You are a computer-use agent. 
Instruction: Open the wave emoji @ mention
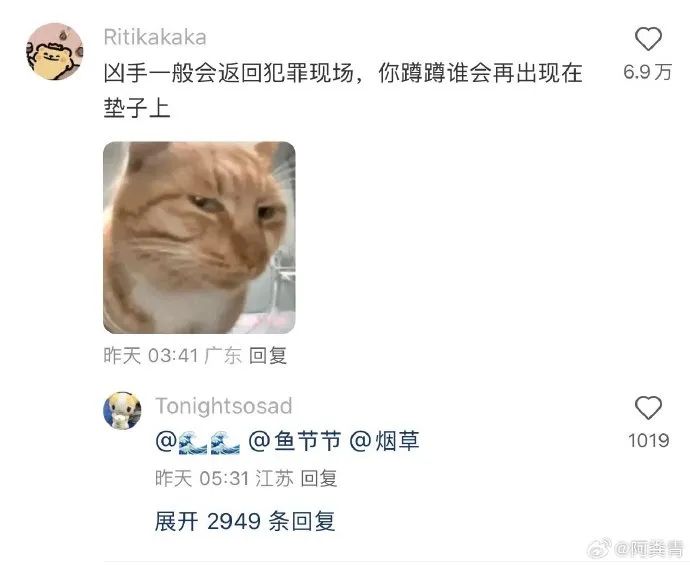[198, 442]
